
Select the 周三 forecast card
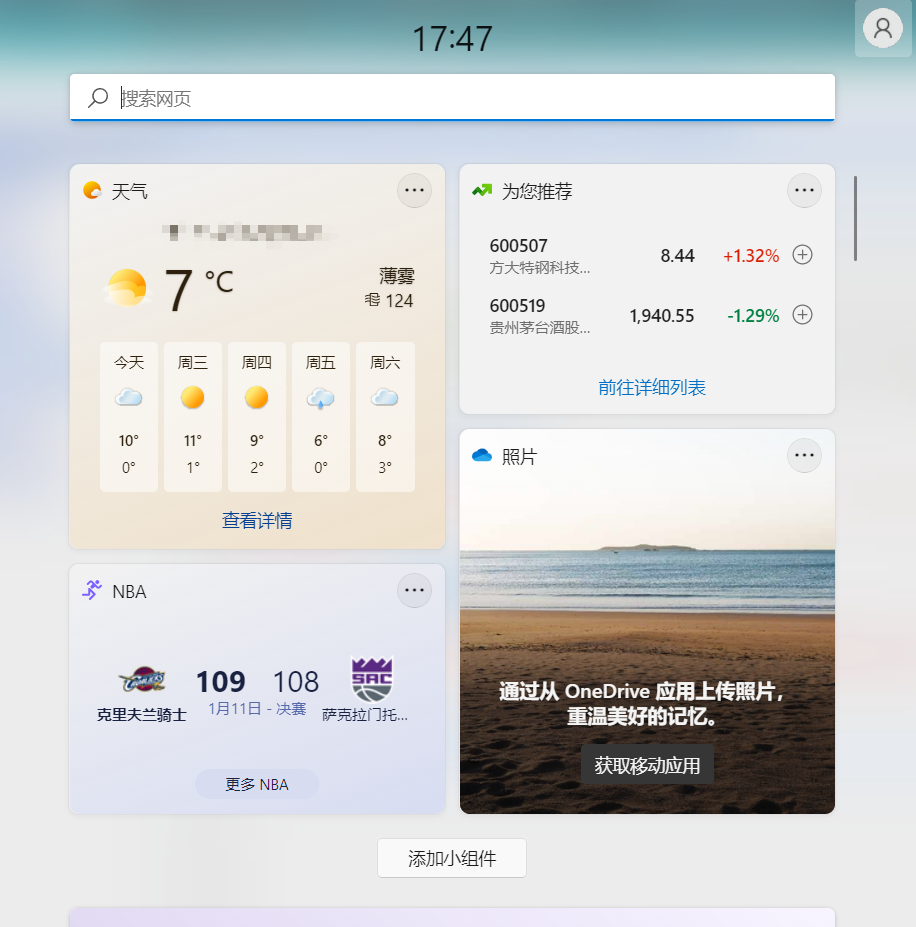(x=193, y=417)
